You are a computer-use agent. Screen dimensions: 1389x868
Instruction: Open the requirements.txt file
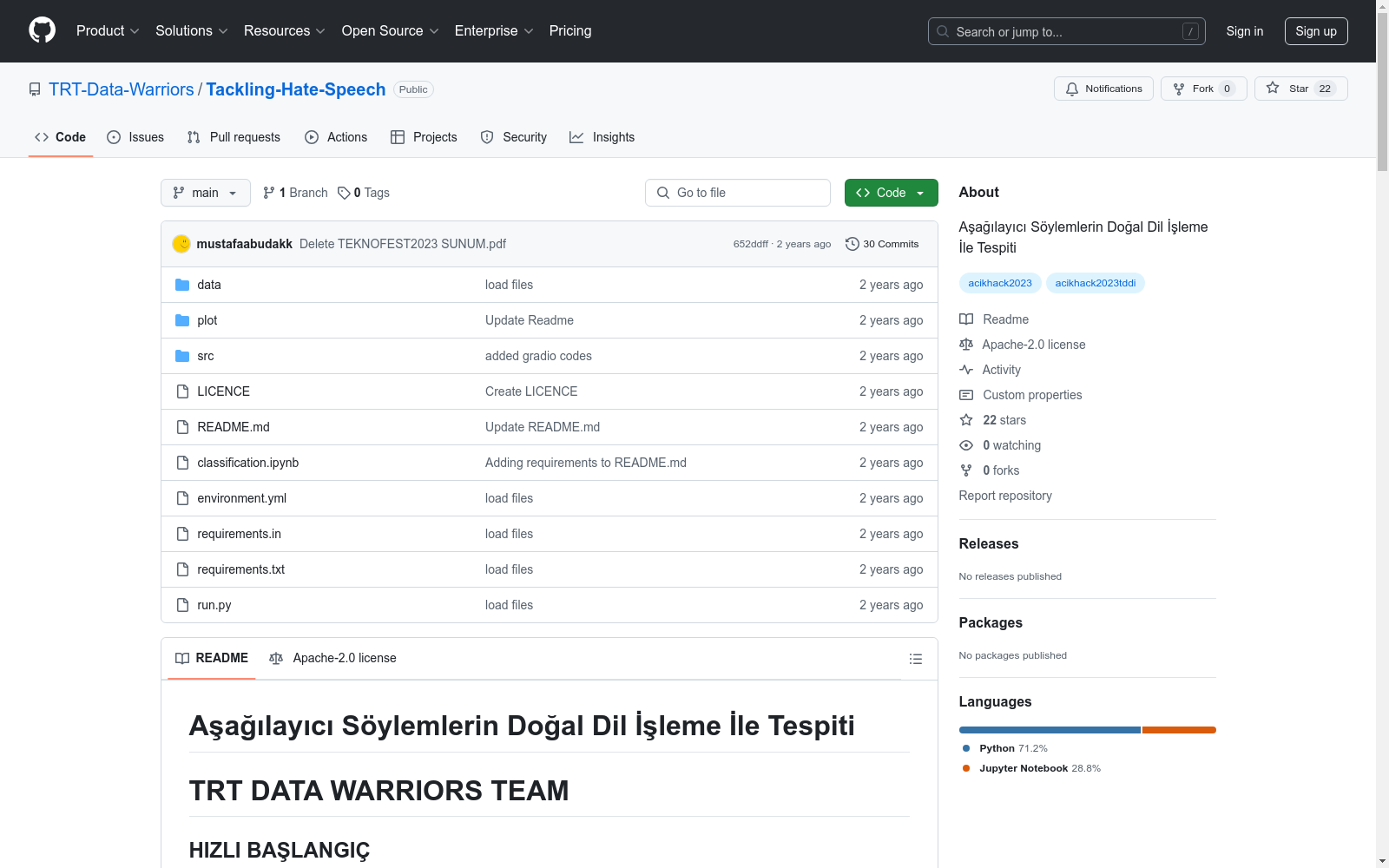point(241,569)
